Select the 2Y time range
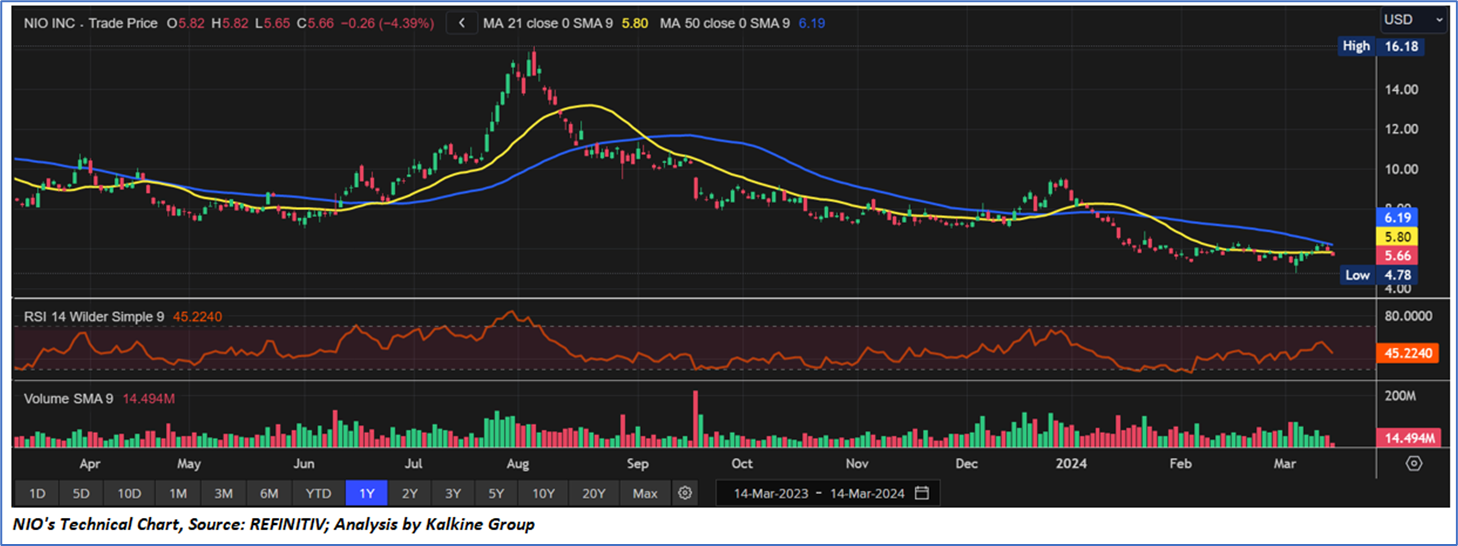The width and height of the screenshot is (1458, 546). click(x=410, y=493)
